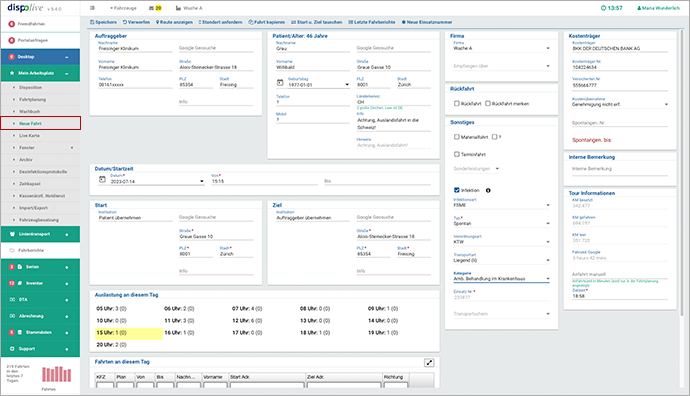Image resolution: width=690 pixels, height=396 pixels.
Task: Open the Transportart dropdown showing Liegend
Action: coord(502,260)
